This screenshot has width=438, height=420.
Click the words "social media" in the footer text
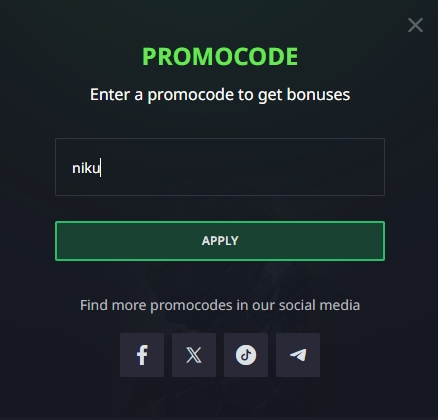(319, 305)
